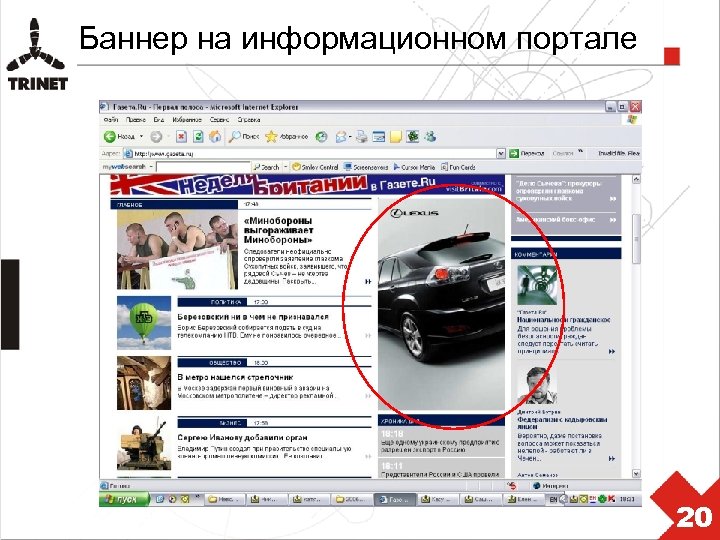Click the military vehicle photo thumbnail
Viewport: 720px width, 540px height.
tap(144, 443)
